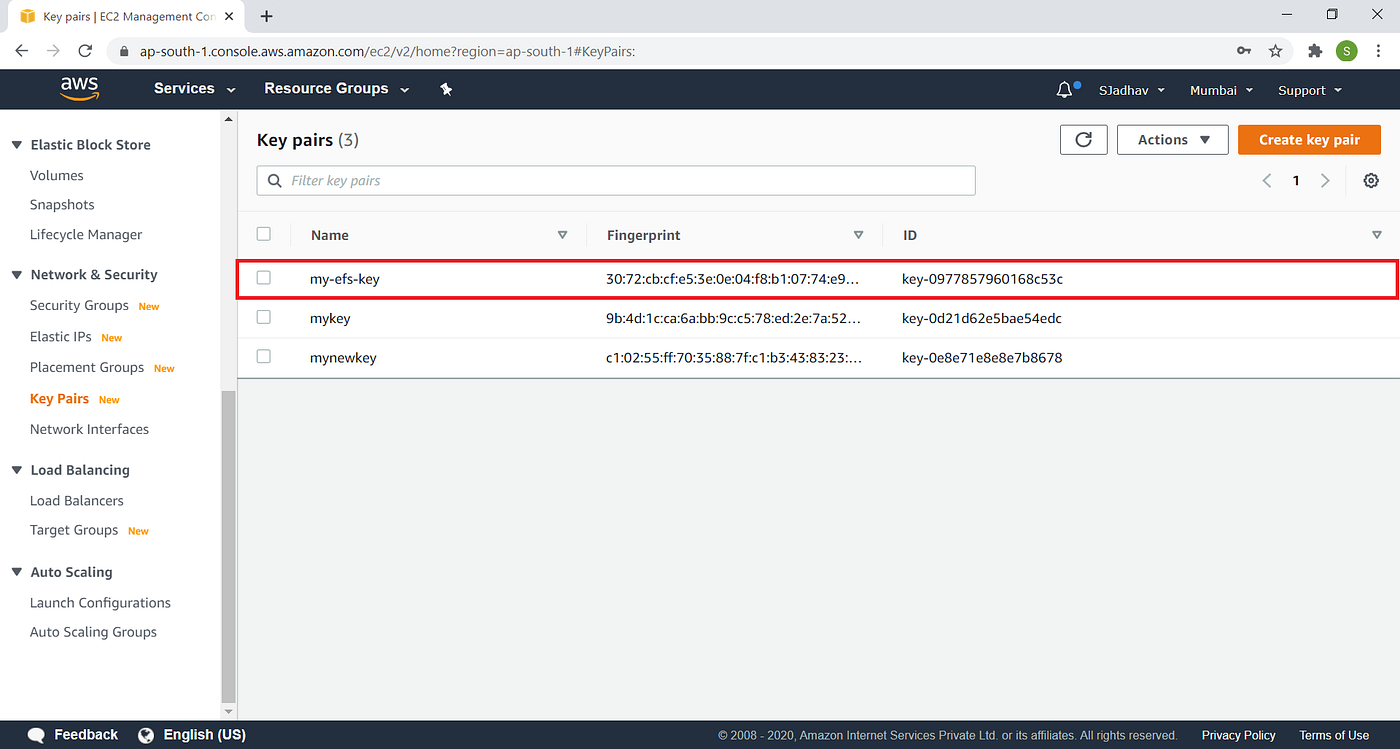
Task: Collapse the Network & Security section
Action: (x=17, y=274)
